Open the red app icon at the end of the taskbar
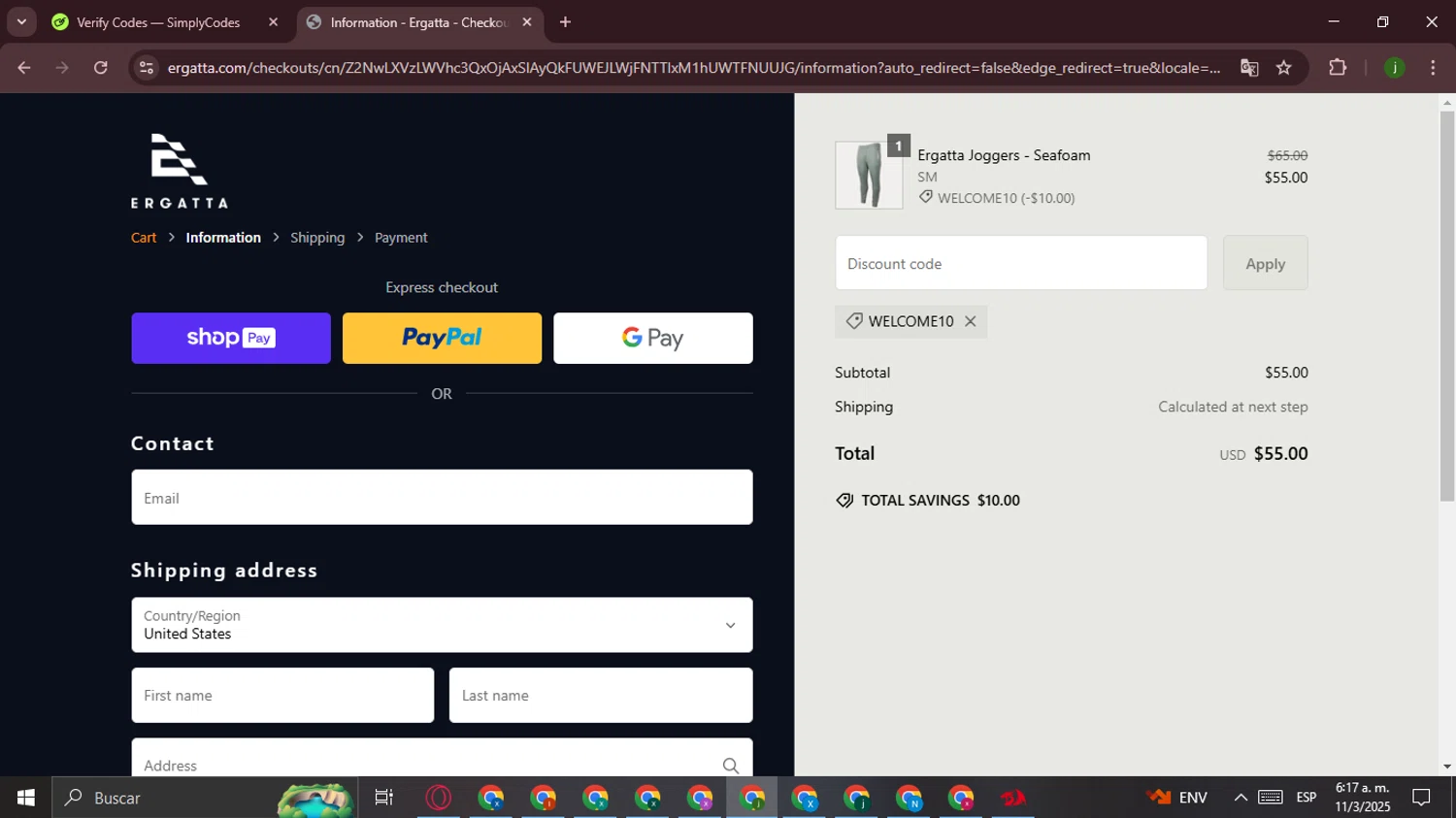Screen dimensions: 1456x818 click(1013, 798)
